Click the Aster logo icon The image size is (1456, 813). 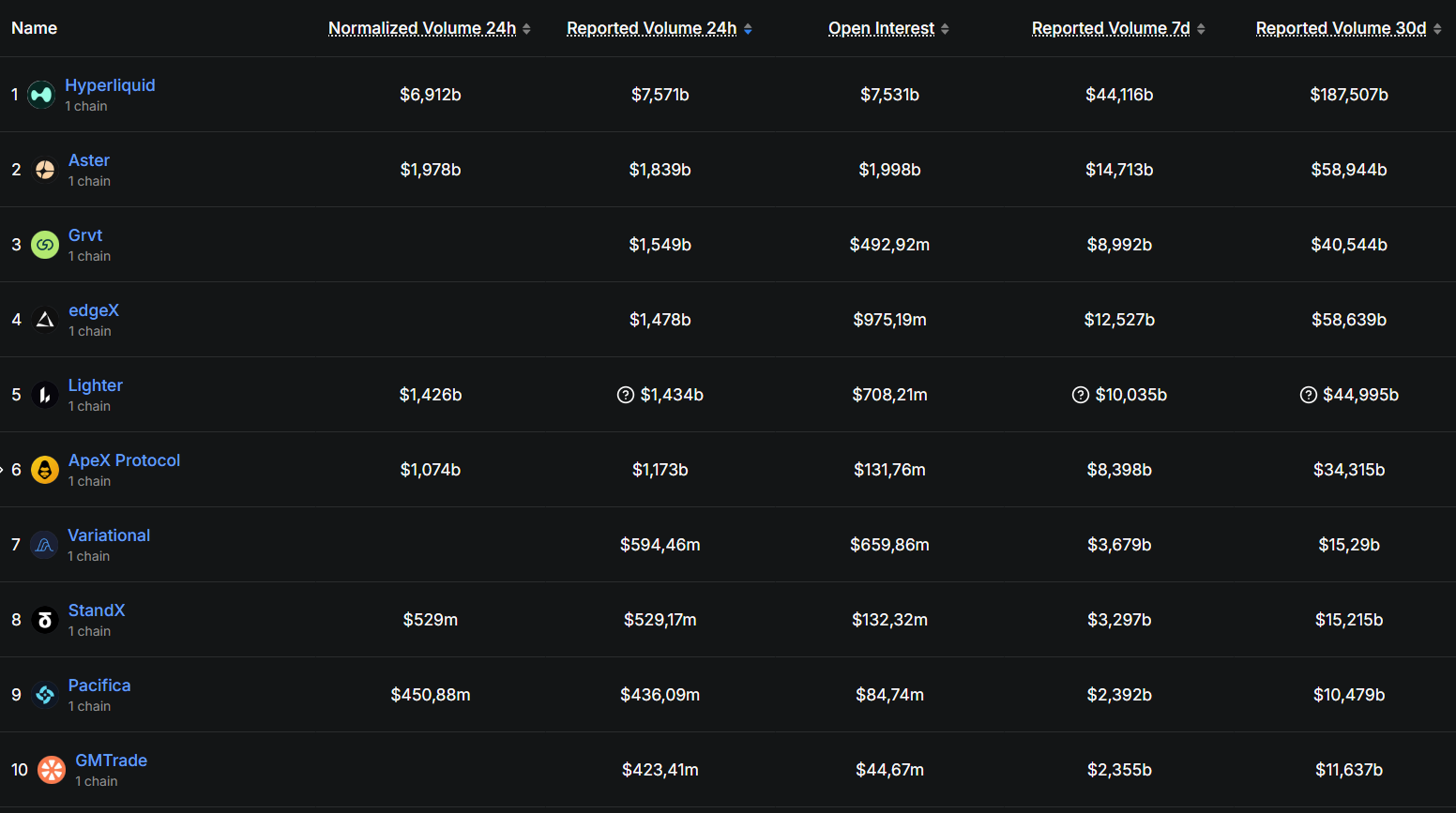(x=45, y=170)
